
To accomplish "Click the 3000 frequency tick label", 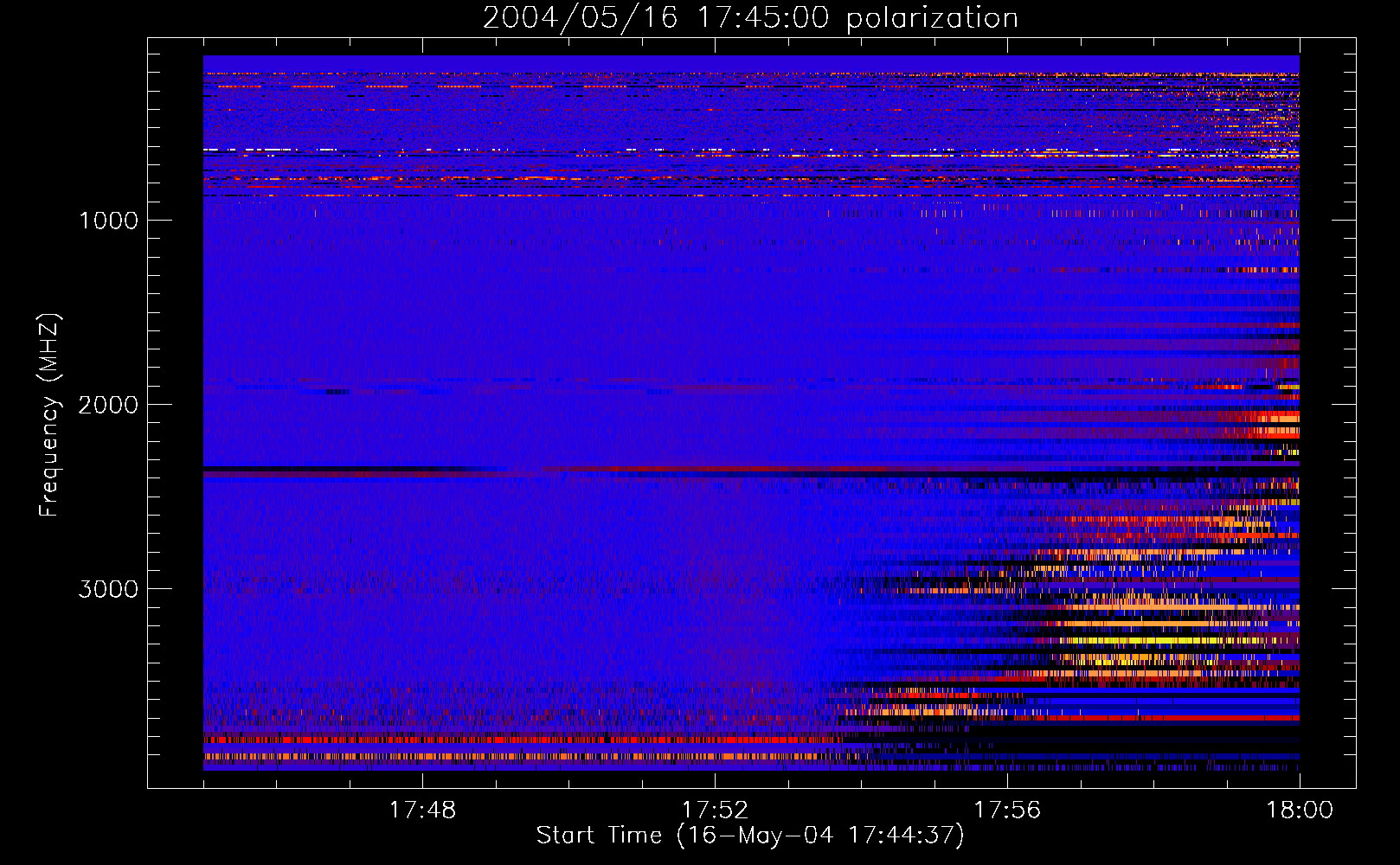I will pos(109,589).
